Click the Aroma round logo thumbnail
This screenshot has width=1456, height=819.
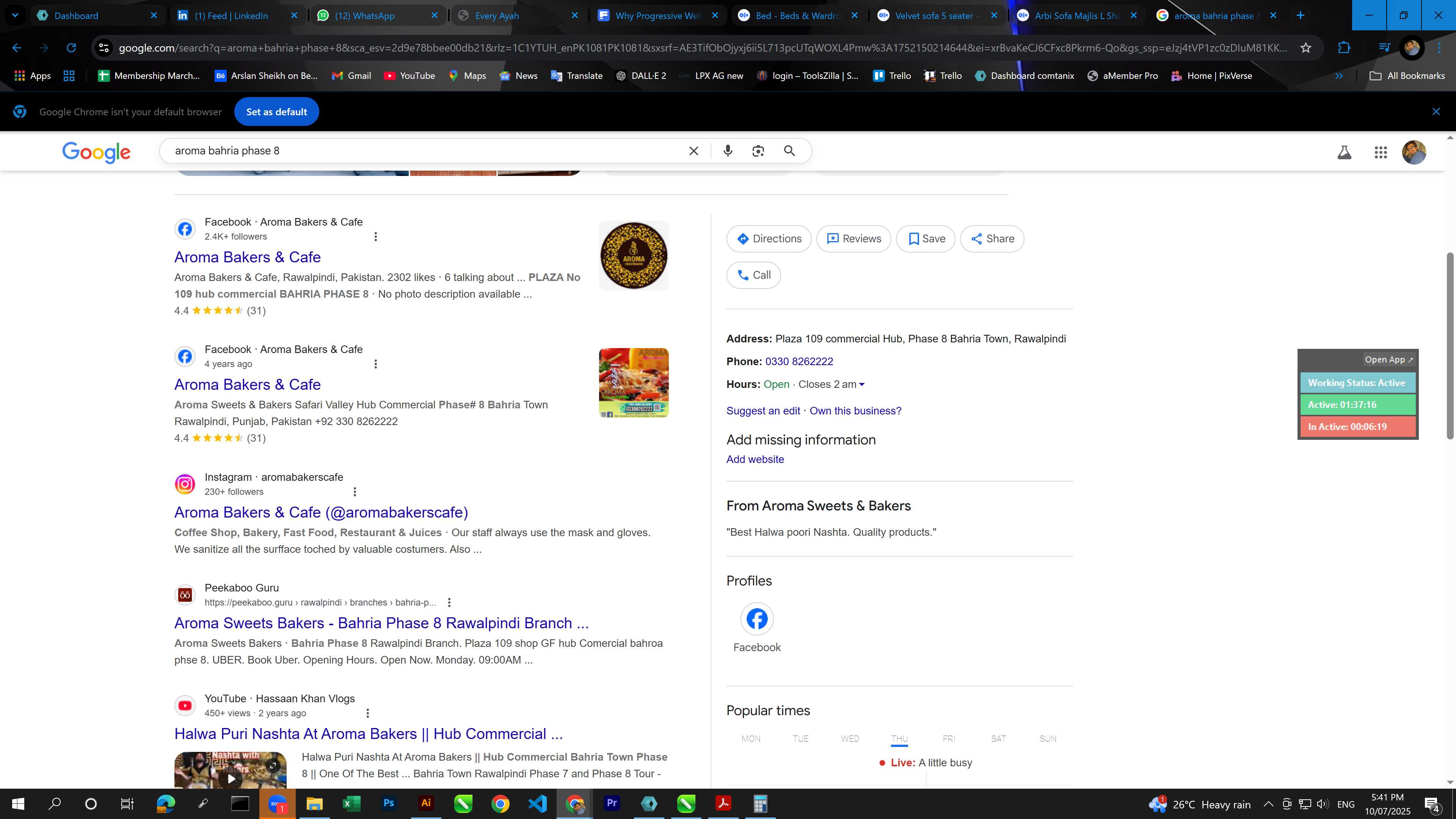[x=634, y=256]
